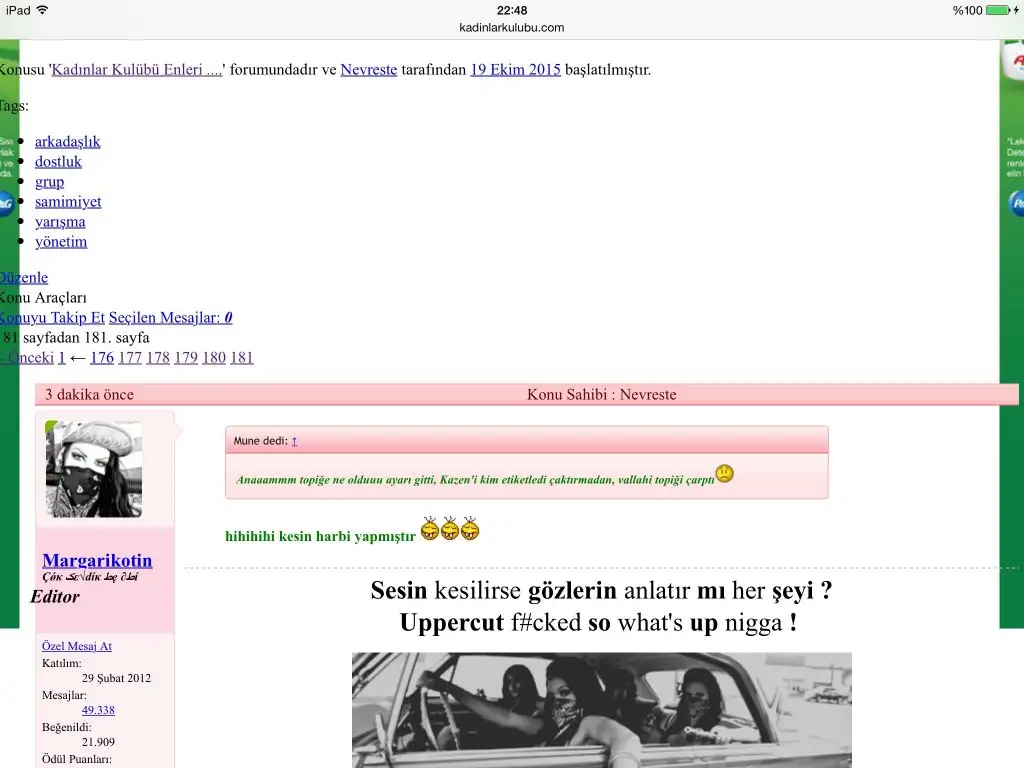Viewport: 1024px width, 768px height.
Task: Click the first laughing emoticon after 'yapmıştır'
Action: click(430, 530)
